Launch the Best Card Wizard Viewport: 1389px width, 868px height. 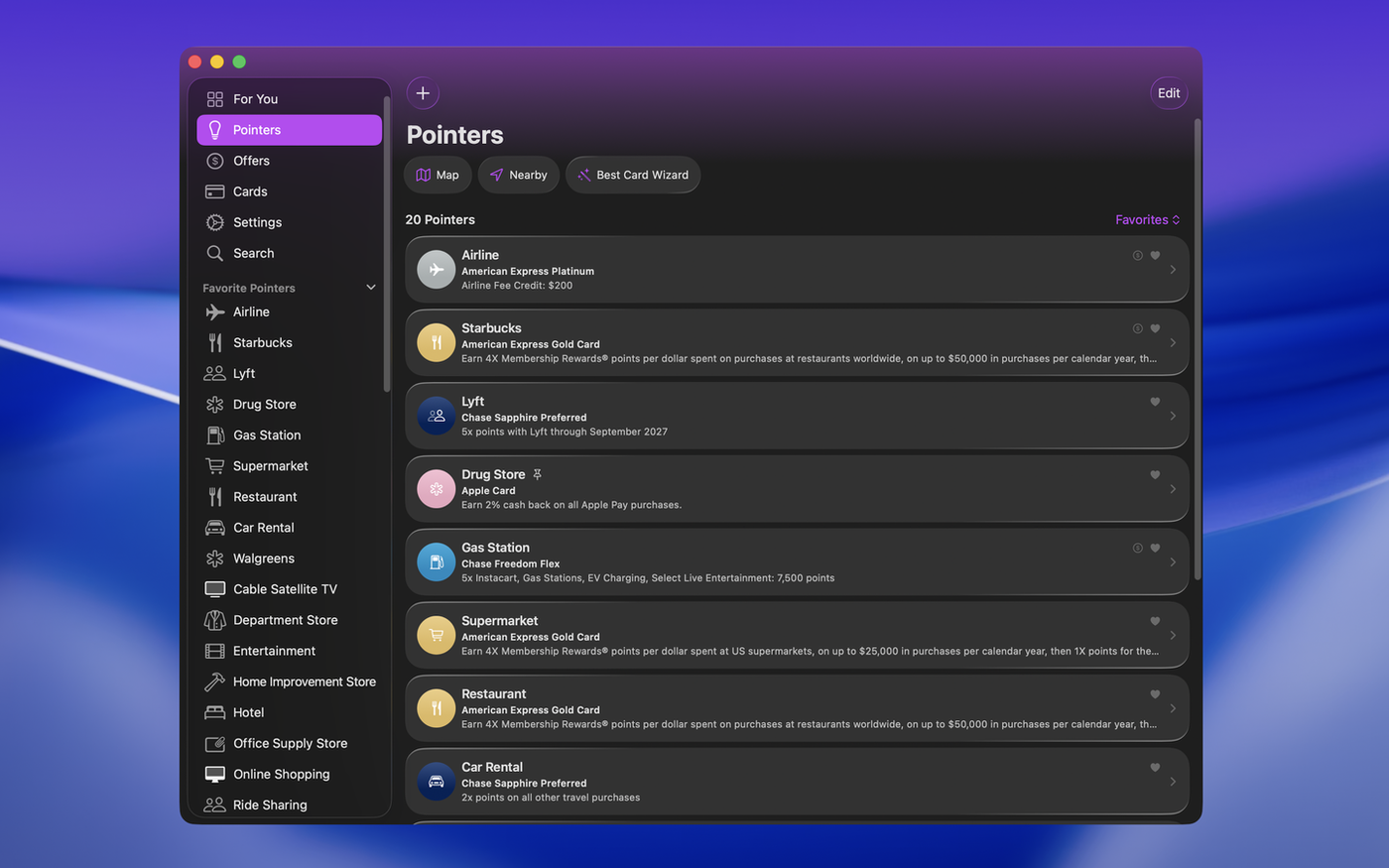coord(632,176)
